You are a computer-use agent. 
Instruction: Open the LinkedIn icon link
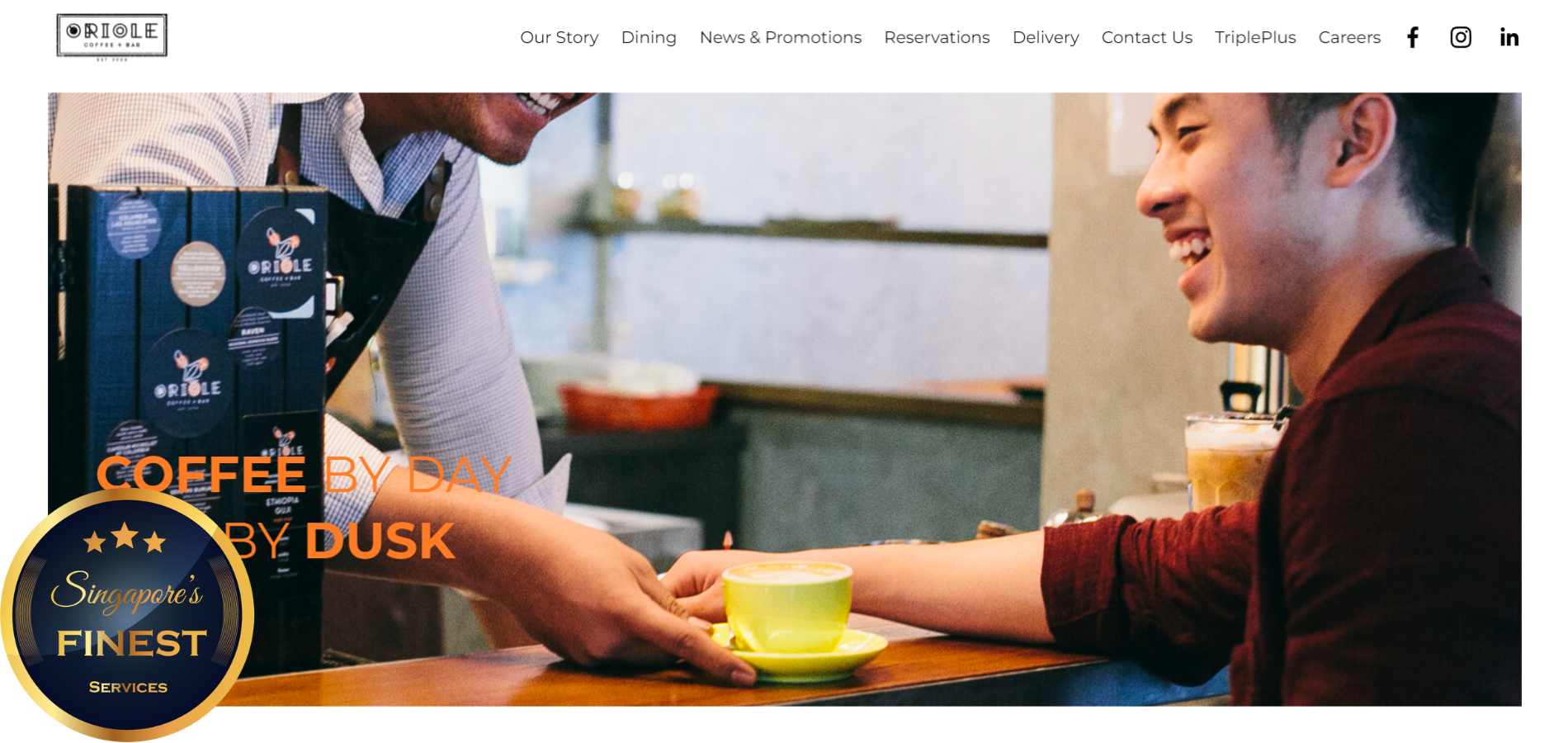click(1509, 37)
